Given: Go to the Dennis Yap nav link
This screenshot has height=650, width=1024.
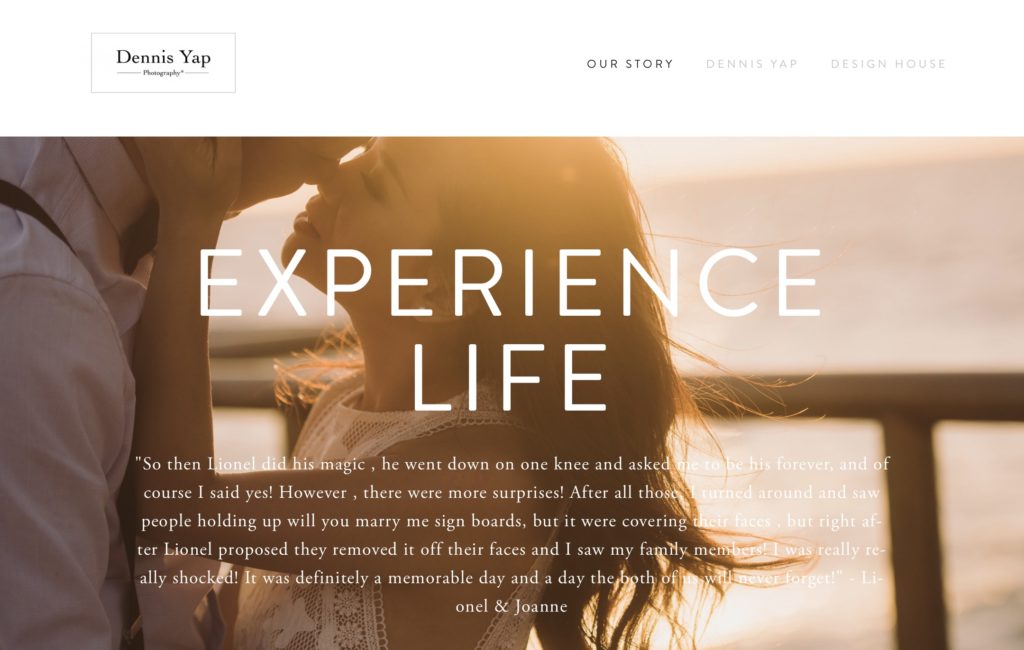Looking at the screenshot, I should (x=752, y=64).
